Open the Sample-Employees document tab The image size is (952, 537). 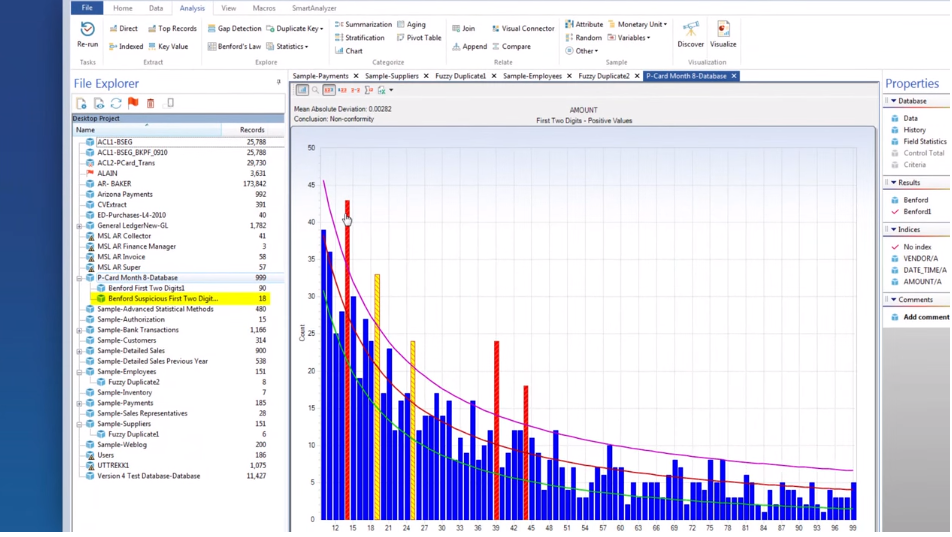pyautogui.click(x=531, y=76)
